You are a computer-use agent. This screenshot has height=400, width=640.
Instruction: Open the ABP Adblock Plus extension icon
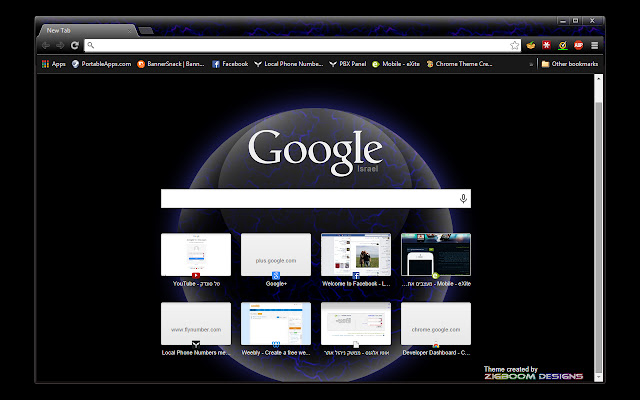pos(578,45)
